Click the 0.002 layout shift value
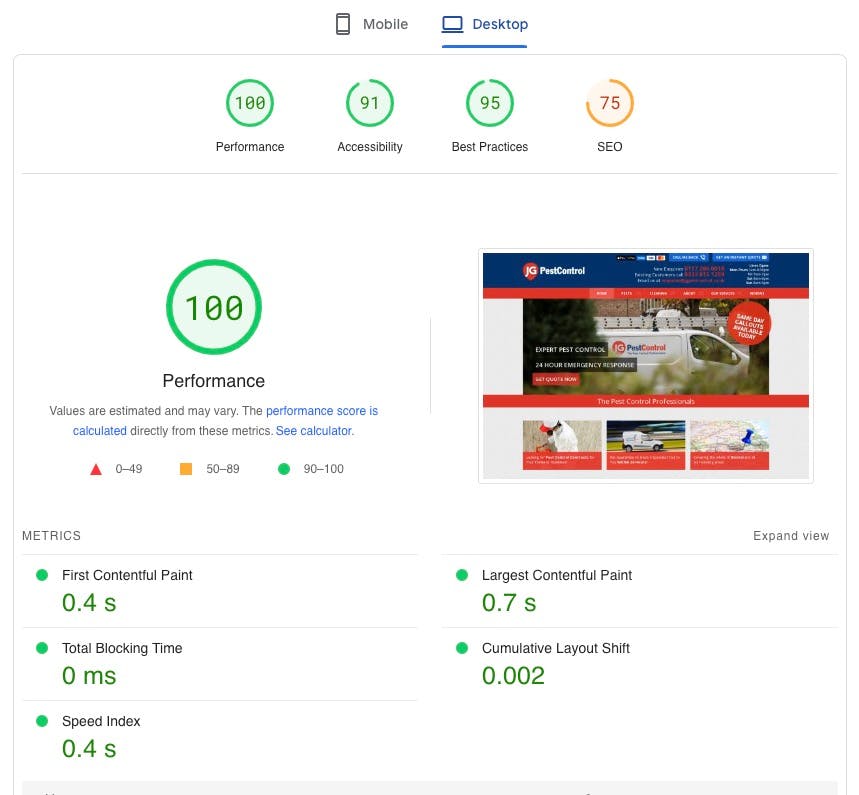 (x=513, y=676)
